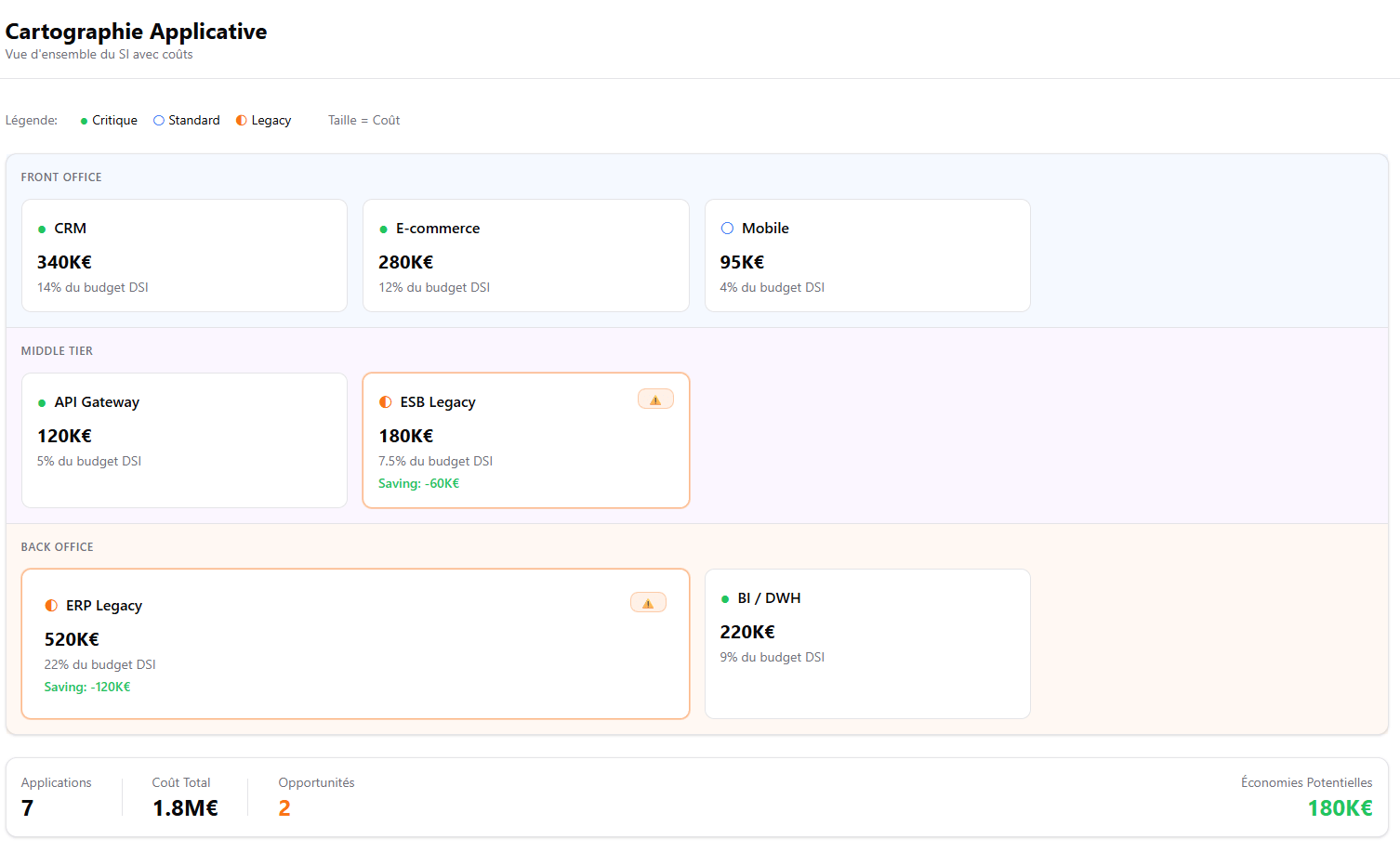1400x852 pixels.
Task: Select the Legacy legend entry
Action: 264,121
